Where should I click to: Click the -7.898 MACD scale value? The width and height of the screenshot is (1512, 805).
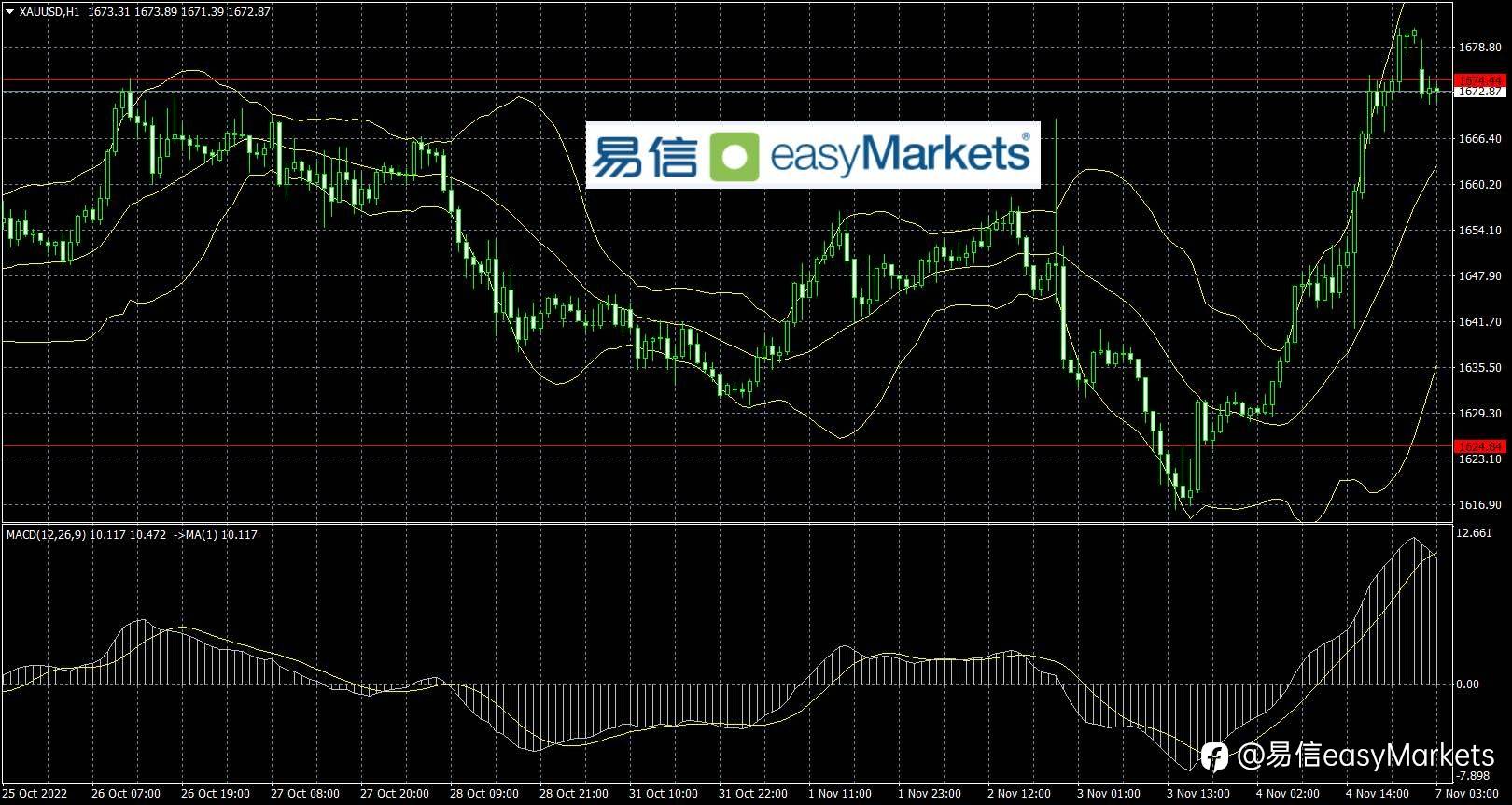(1474, 776)
